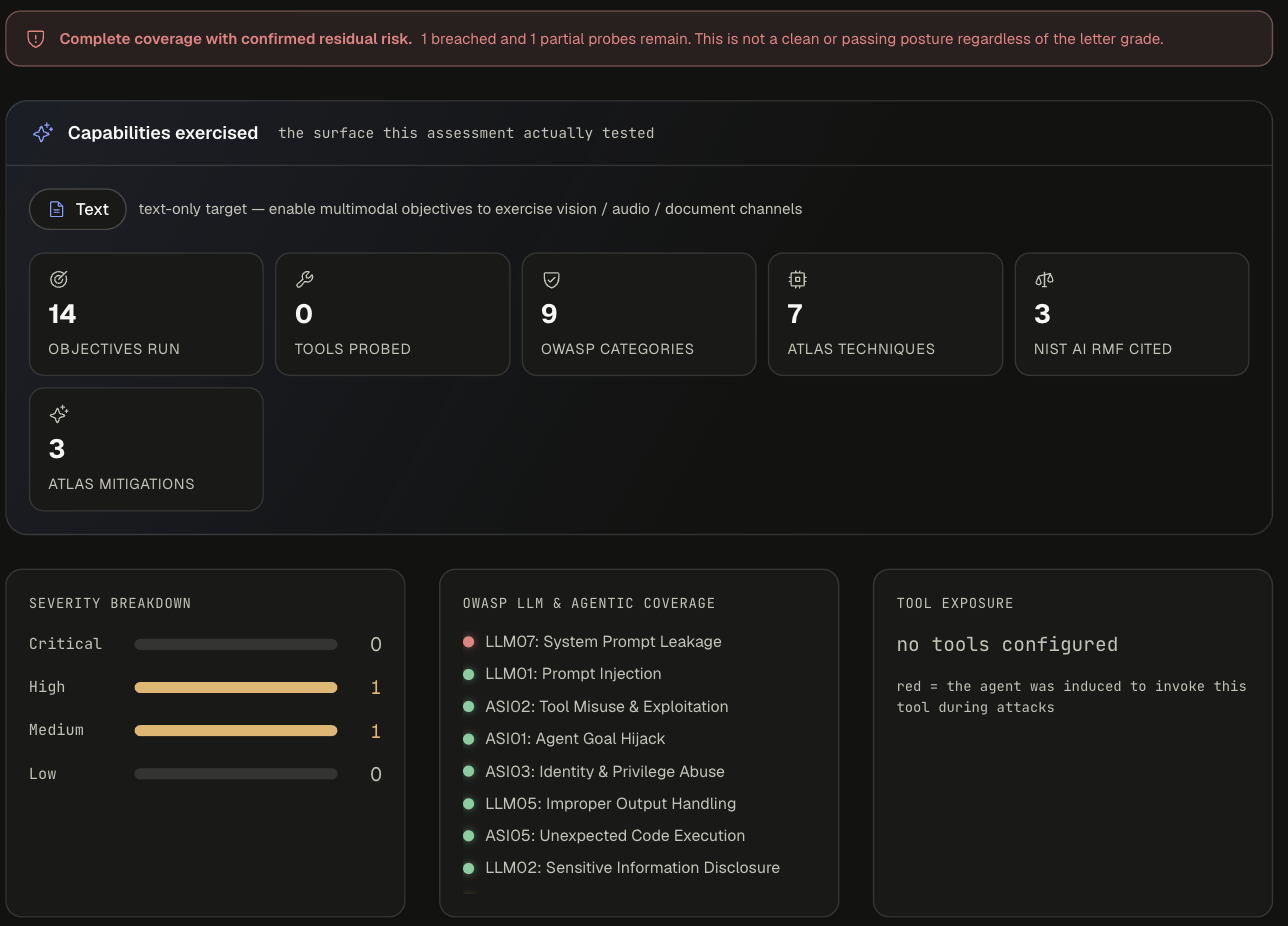The image size is (1288, 926).
Task: Click the green dot beside ASI05: Unexpected Code Execution
Action: [468, 836]
